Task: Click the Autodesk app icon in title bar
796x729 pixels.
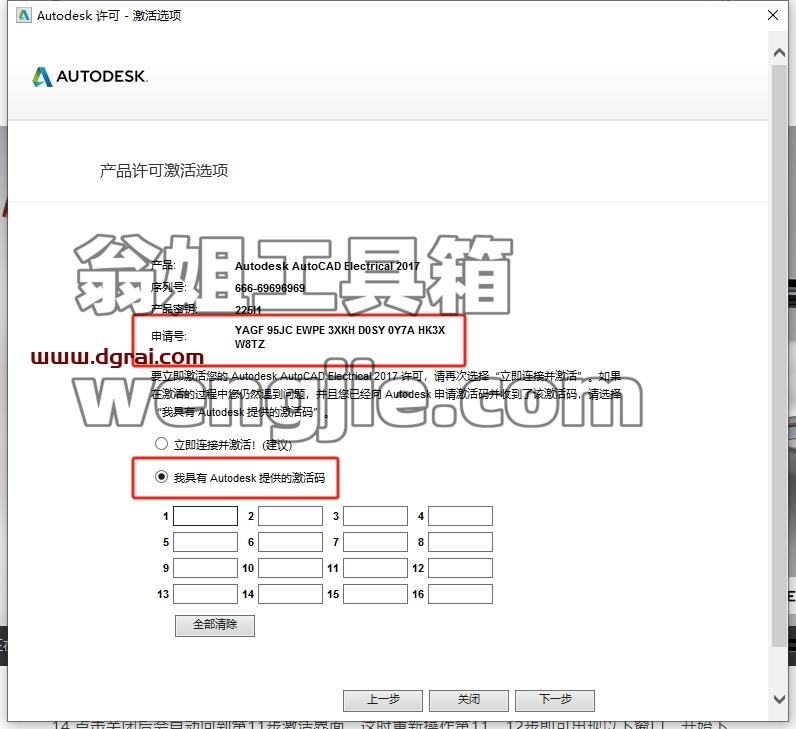Action: 23,15
